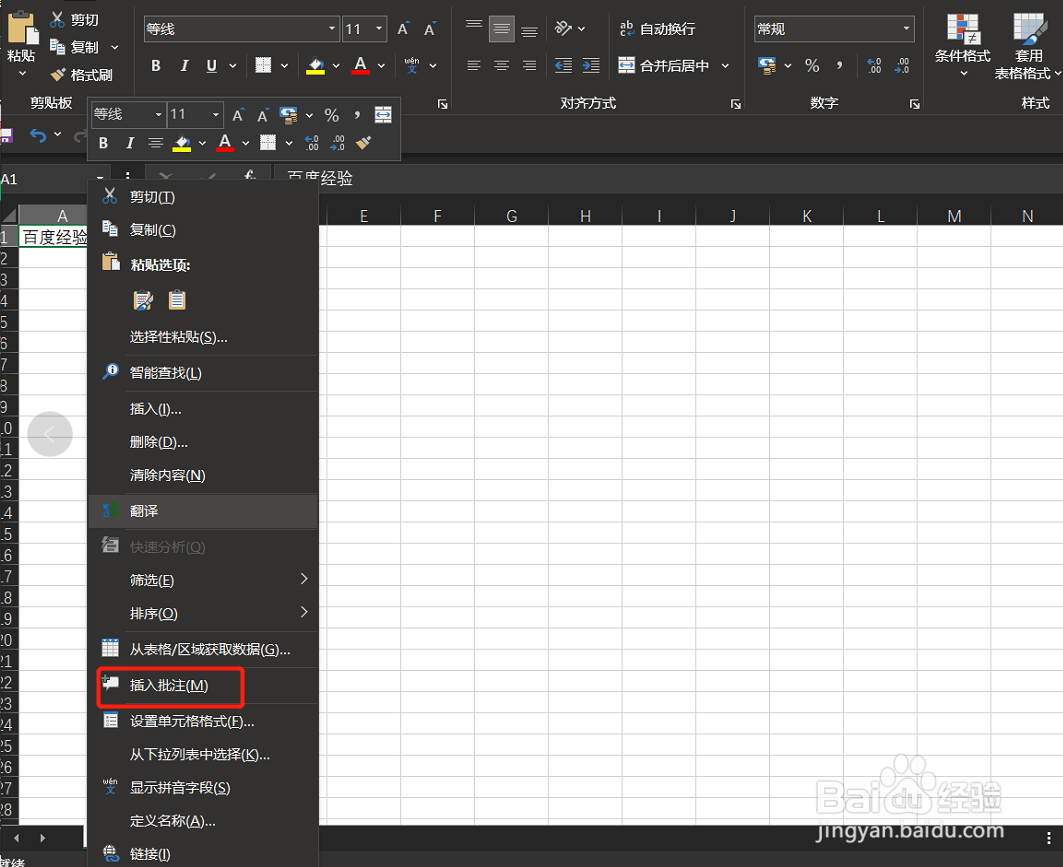Click Undo arrow in quick access toolbar

38,136
